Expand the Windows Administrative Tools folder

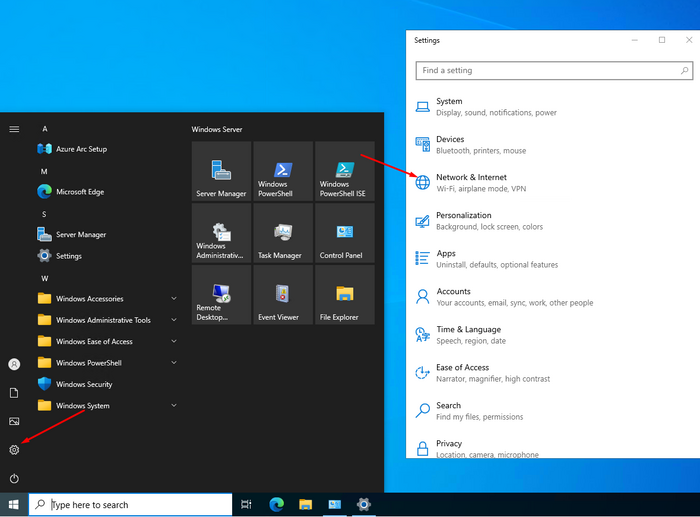coord(107,320)
